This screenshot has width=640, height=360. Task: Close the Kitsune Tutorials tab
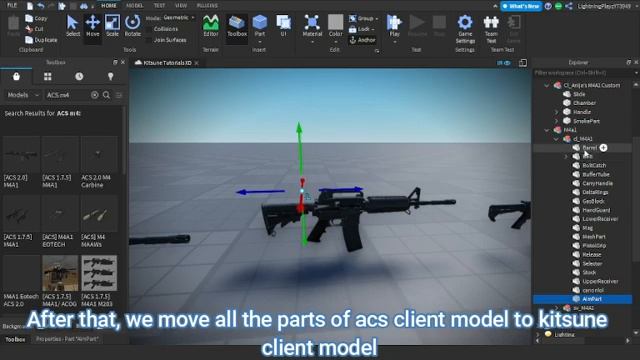[196, 63]
